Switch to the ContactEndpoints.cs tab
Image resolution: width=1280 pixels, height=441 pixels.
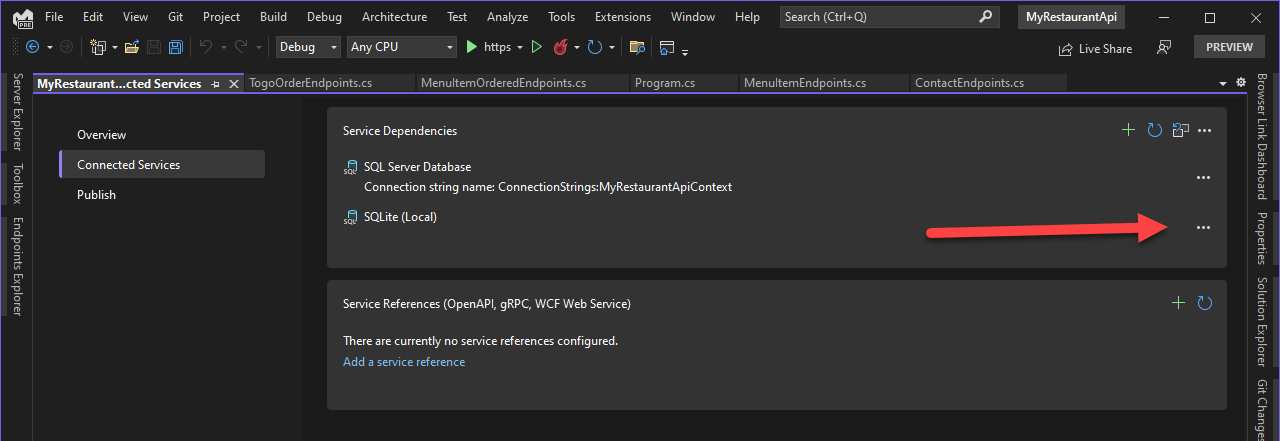[x=988, y=83]
